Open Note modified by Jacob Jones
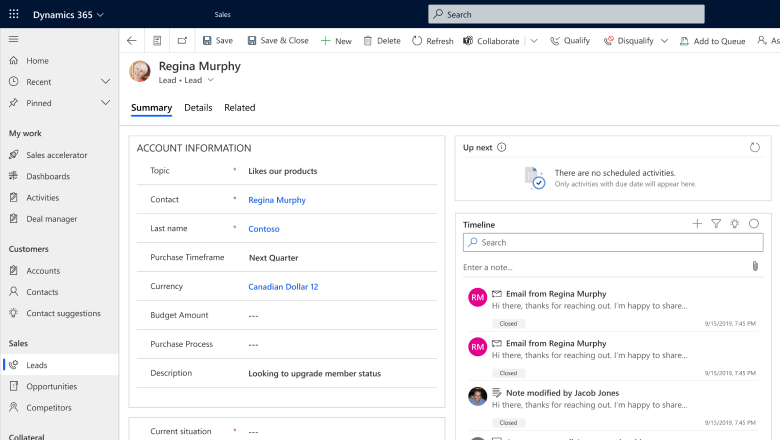The image size is (780, 440). pyautogui.click(x=562, y=393)
